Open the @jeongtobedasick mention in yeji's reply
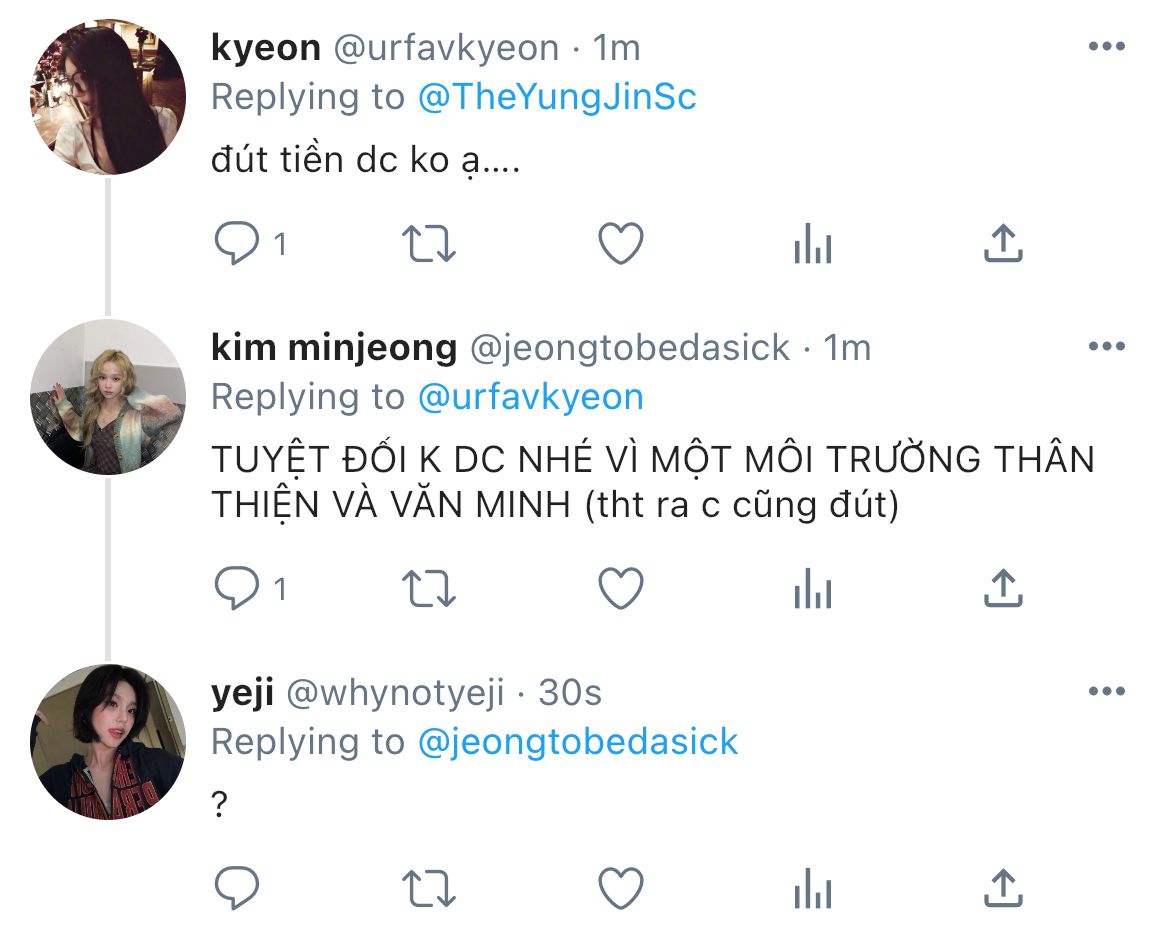The width and height of the screenshot is (1170, 931). coord(578,742)
